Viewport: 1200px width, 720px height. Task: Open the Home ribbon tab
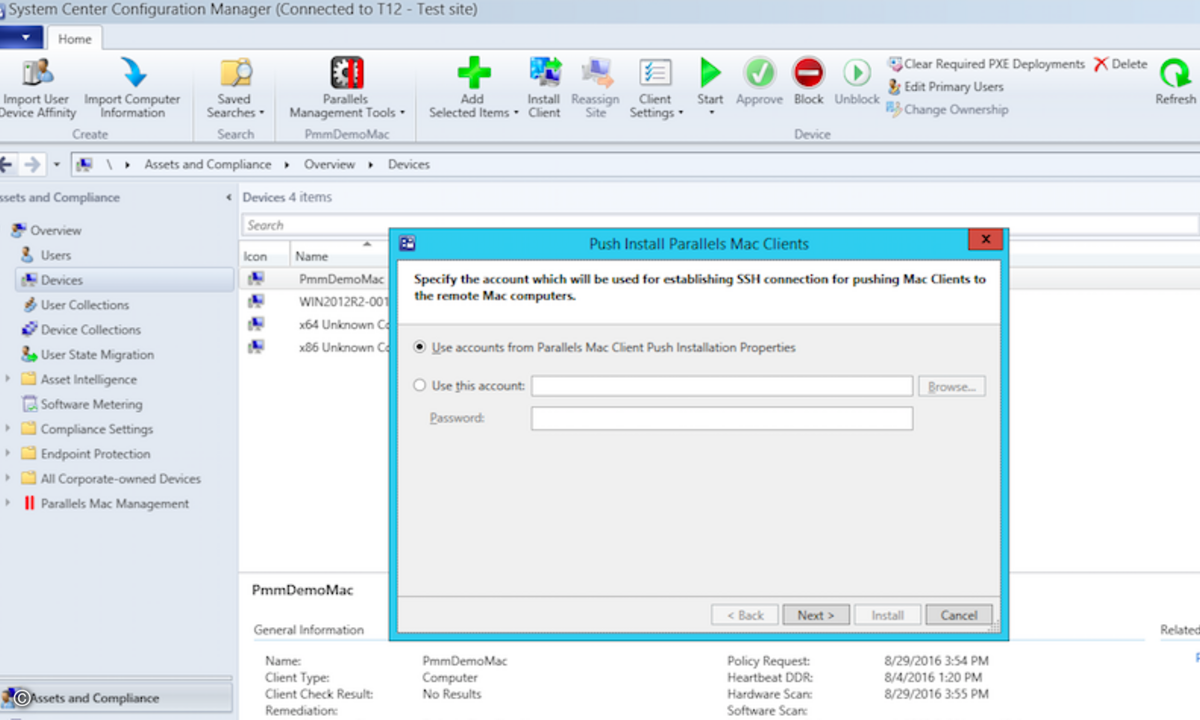click(75, 39)
